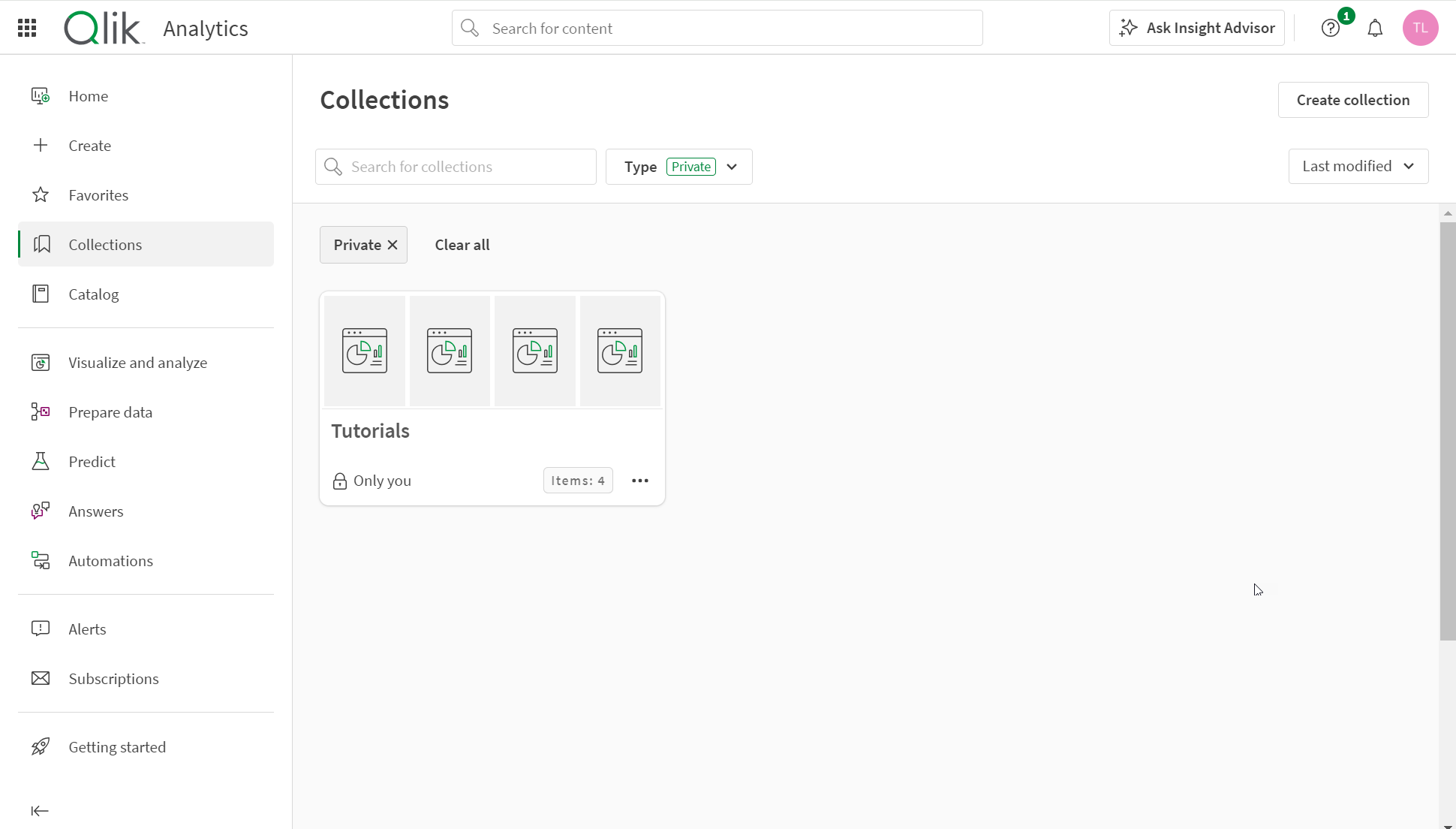Click the Tutorials collection thumbnail
The height and width of the screenshot is (829, 1456).
coord(492,349)
